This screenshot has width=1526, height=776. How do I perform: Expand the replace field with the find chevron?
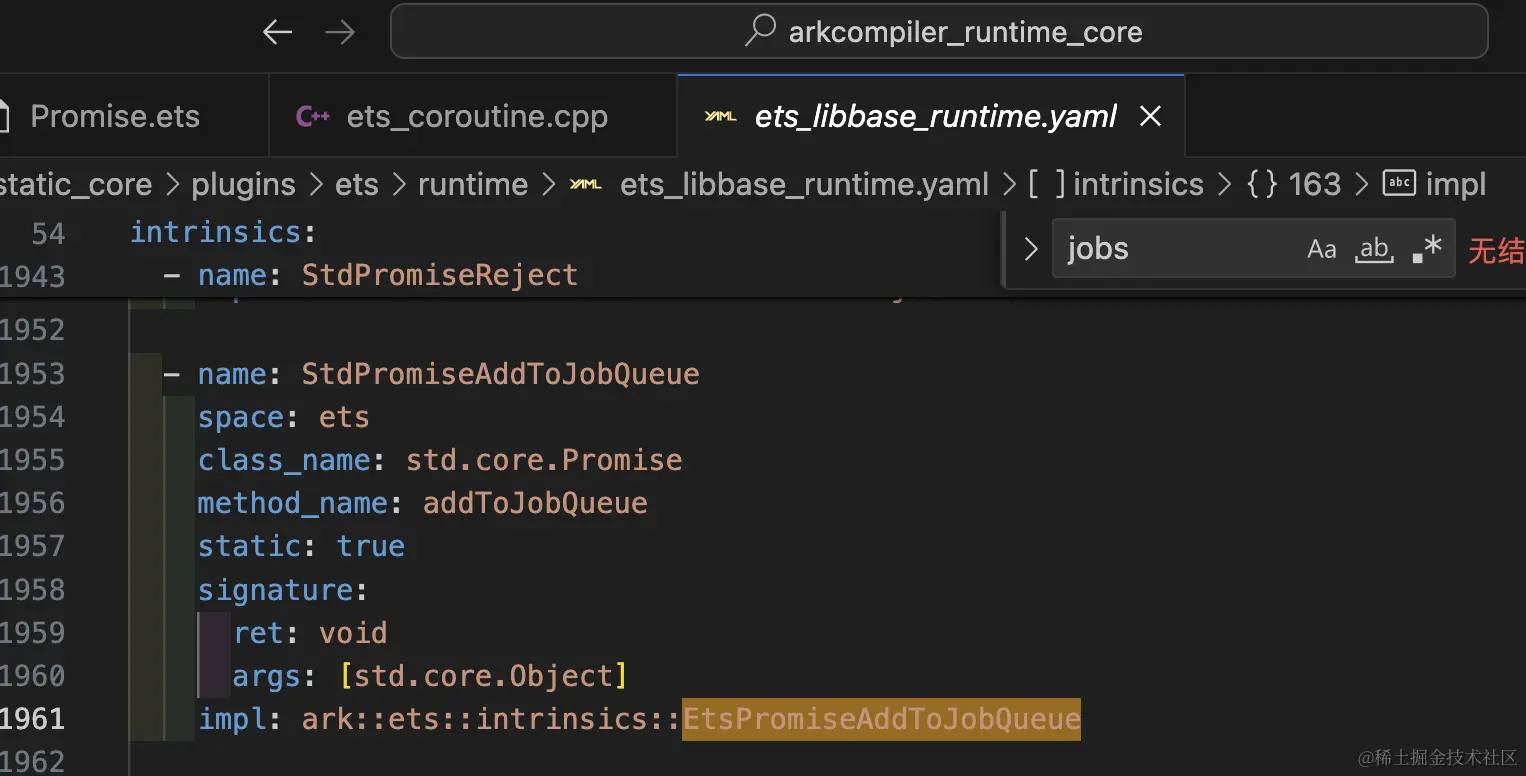click(1031, 249)
